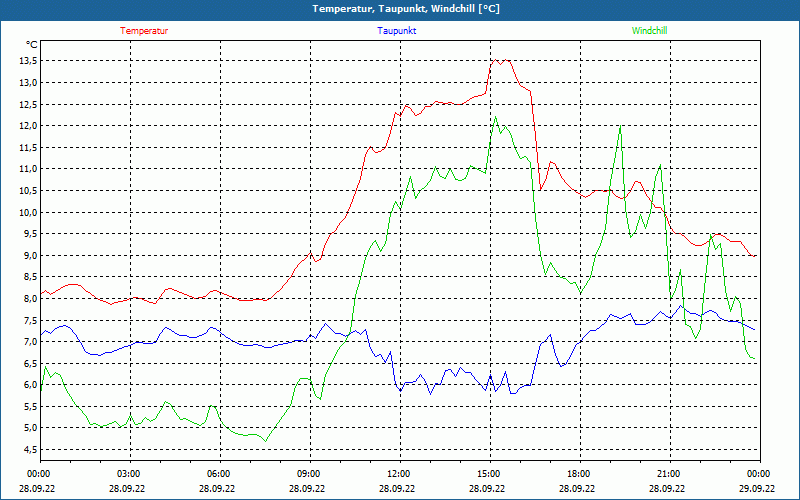Click the '8,5' y-axis value
800x500 pixels.
pos(31,277)
